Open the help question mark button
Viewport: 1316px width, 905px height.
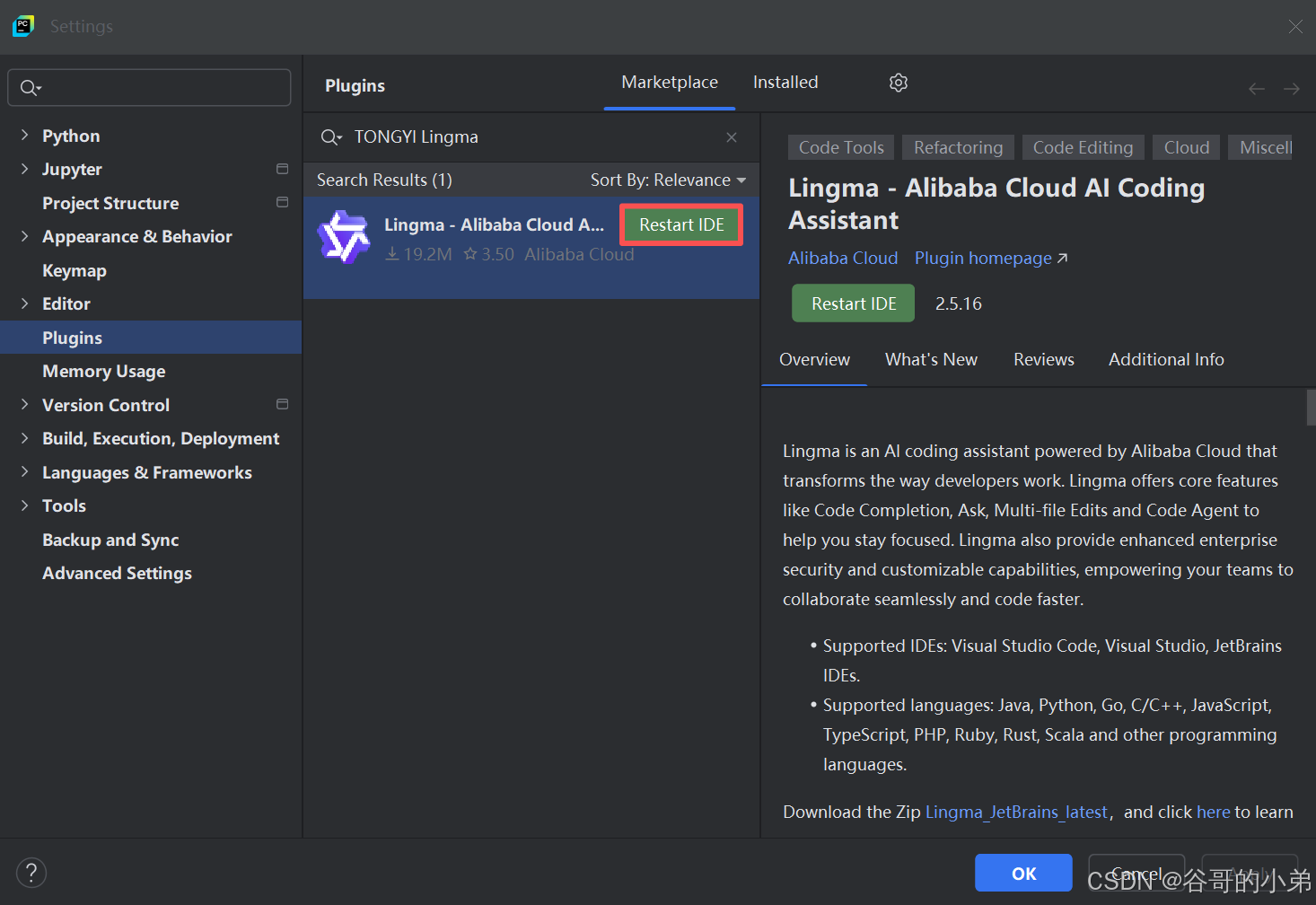click(31, 873)
